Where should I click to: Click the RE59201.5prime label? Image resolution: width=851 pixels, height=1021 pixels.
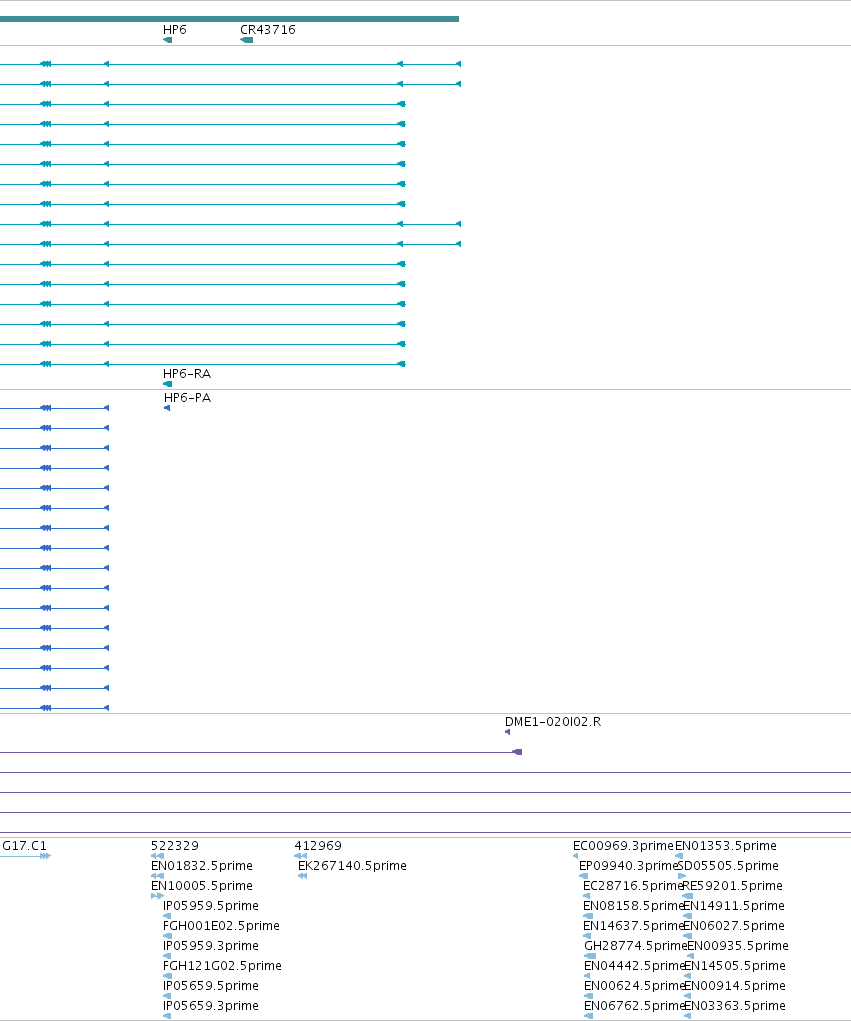coord(732,886)
